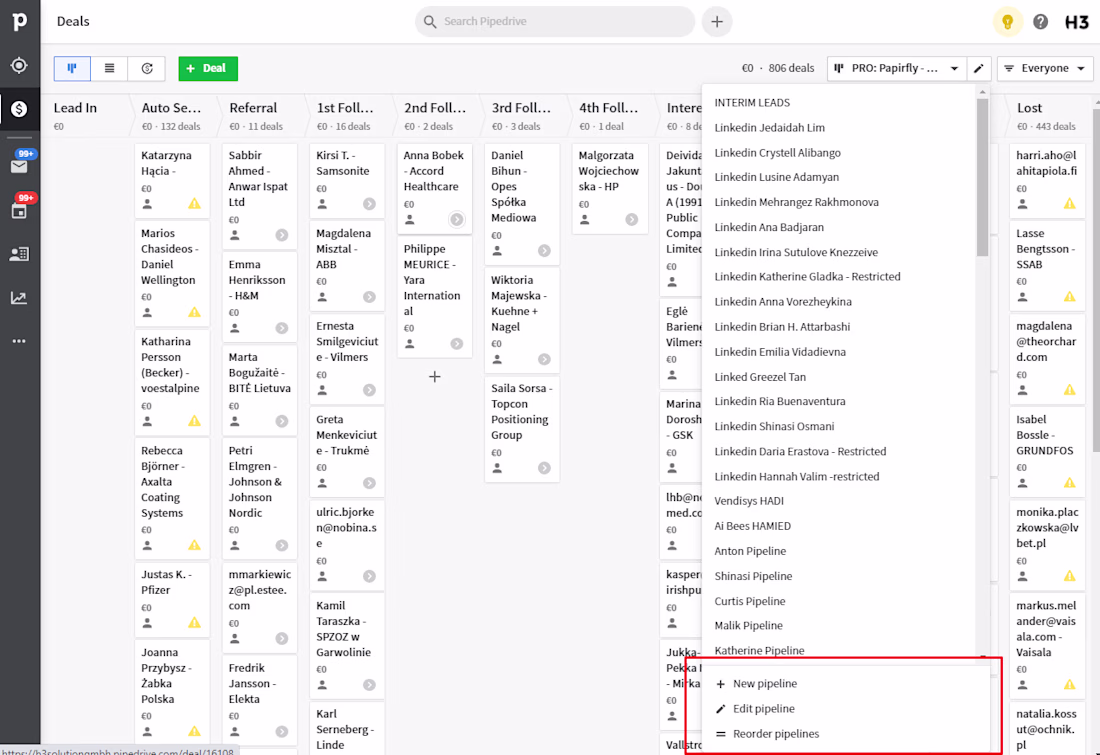
Task: Select INTERIM LEADS pipeline entry
Action: 752,102
